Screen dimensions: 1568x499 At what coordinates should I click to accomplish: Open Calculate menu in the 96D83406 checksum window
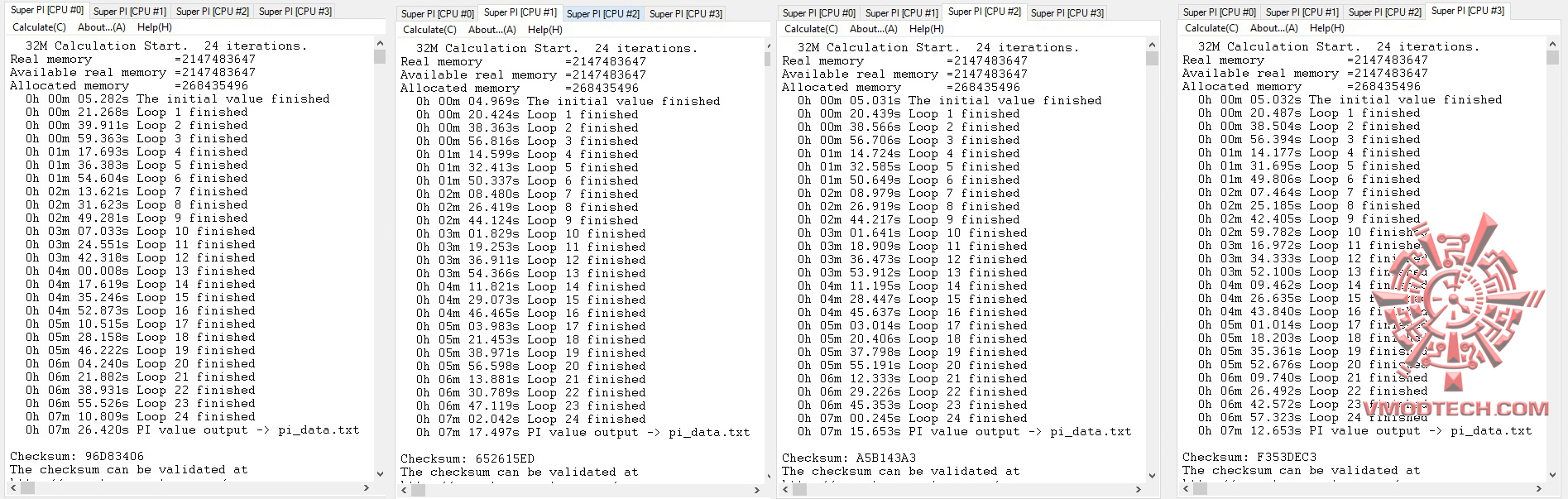[33, 27]
